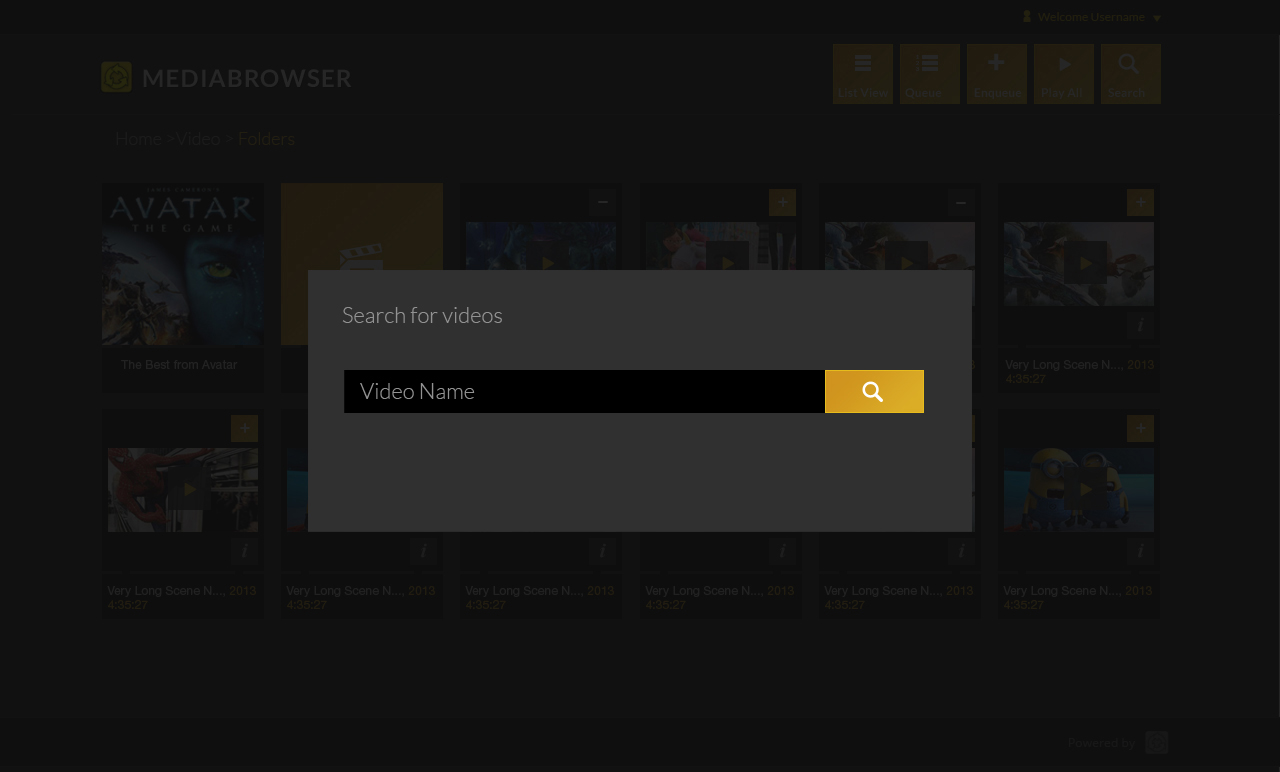Click the yellow search submit button
The image size is (1280, 772).
[874, 391]
